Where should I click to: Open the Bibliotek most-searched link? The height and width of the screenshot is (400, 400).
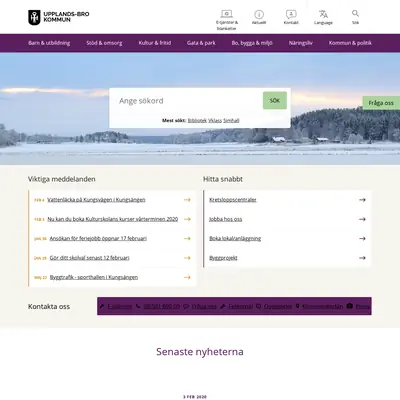point(197,120)
